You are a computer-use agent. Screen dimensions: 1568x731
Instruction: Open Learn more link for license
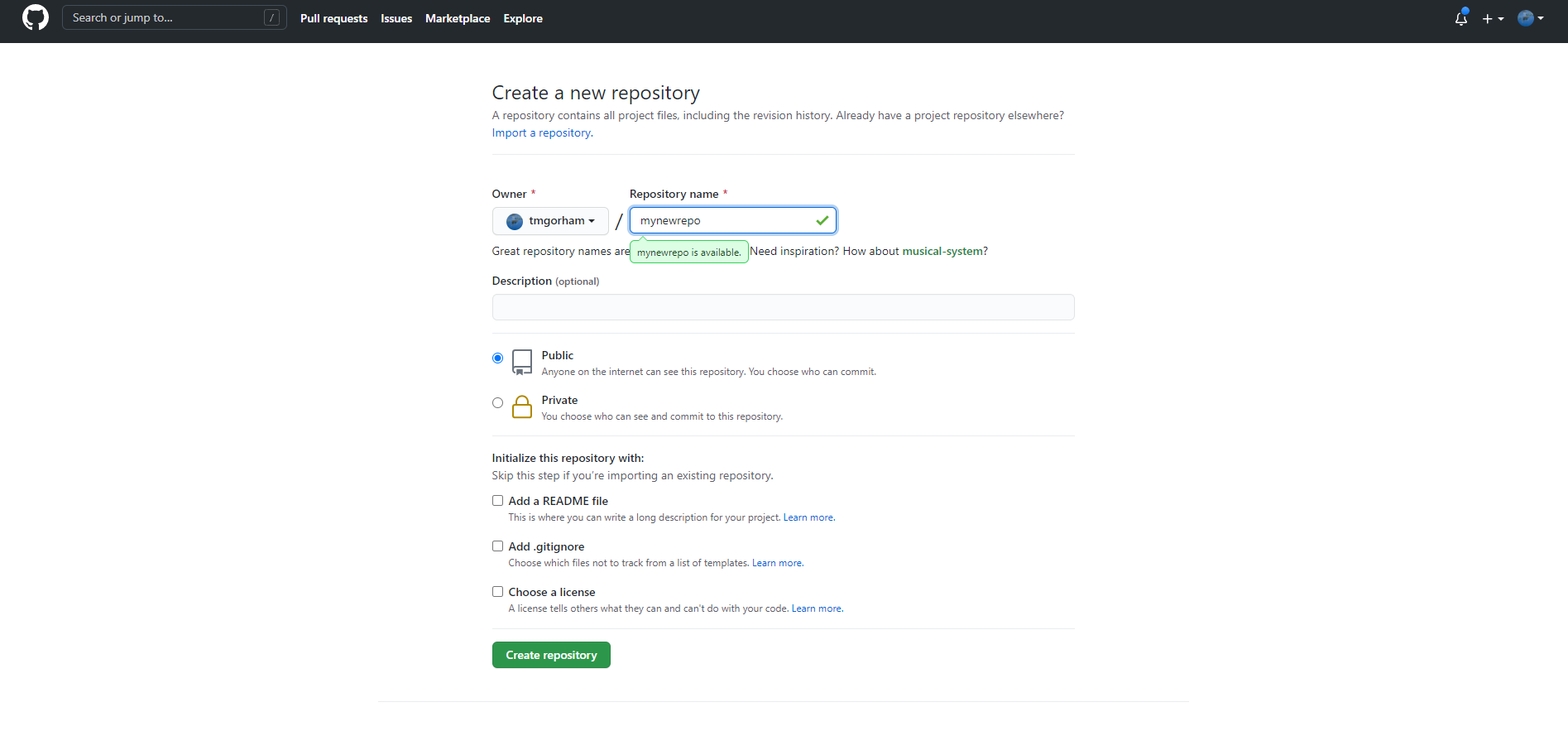pos(817,608)
